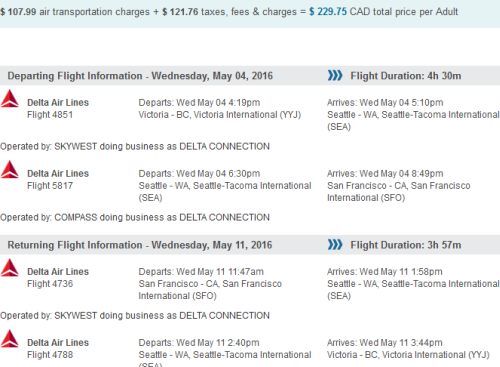Click Delta Air Lines name for Flight 4736
500x367 pixels.
click(58, 271)
